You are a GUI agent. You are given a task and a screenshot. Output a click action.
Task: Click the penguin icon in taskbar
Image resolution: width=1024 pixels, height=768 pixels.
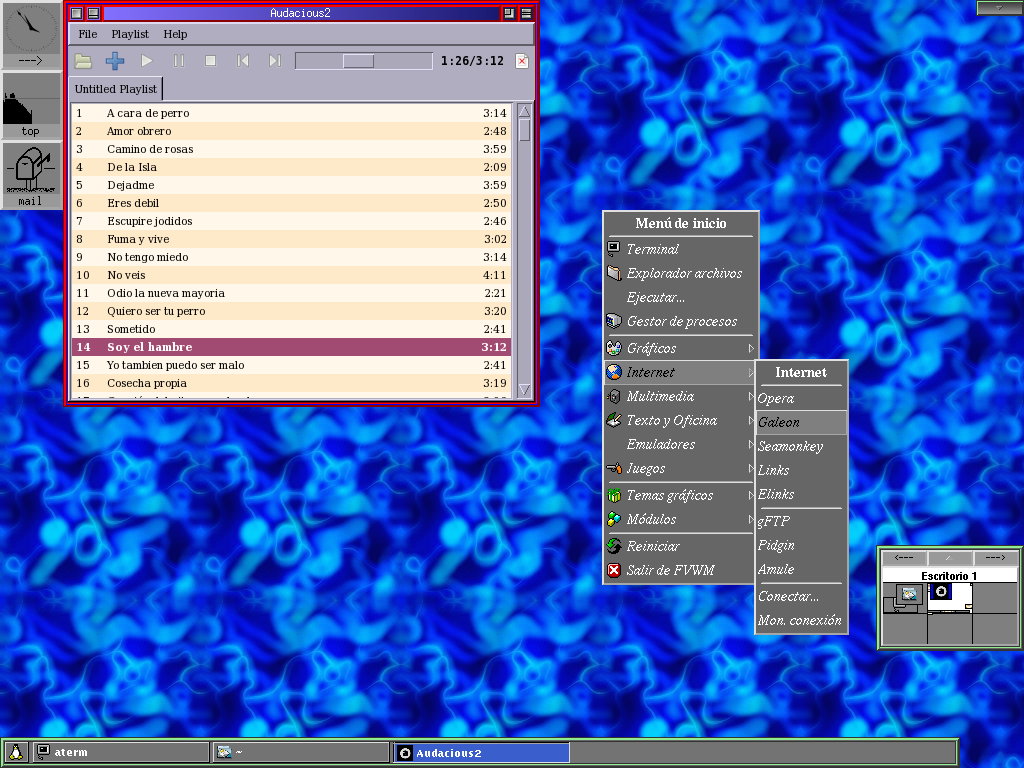(x=16, y=752)
